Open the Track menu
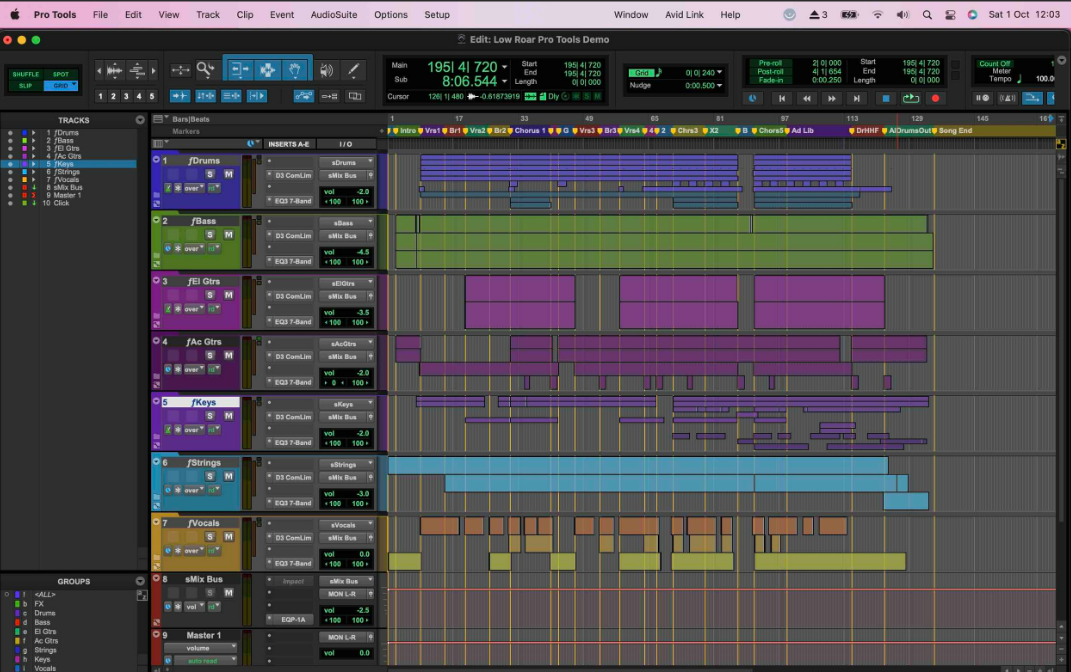The width and height of the screenshot is (1071, 672). tap(208, 14)
